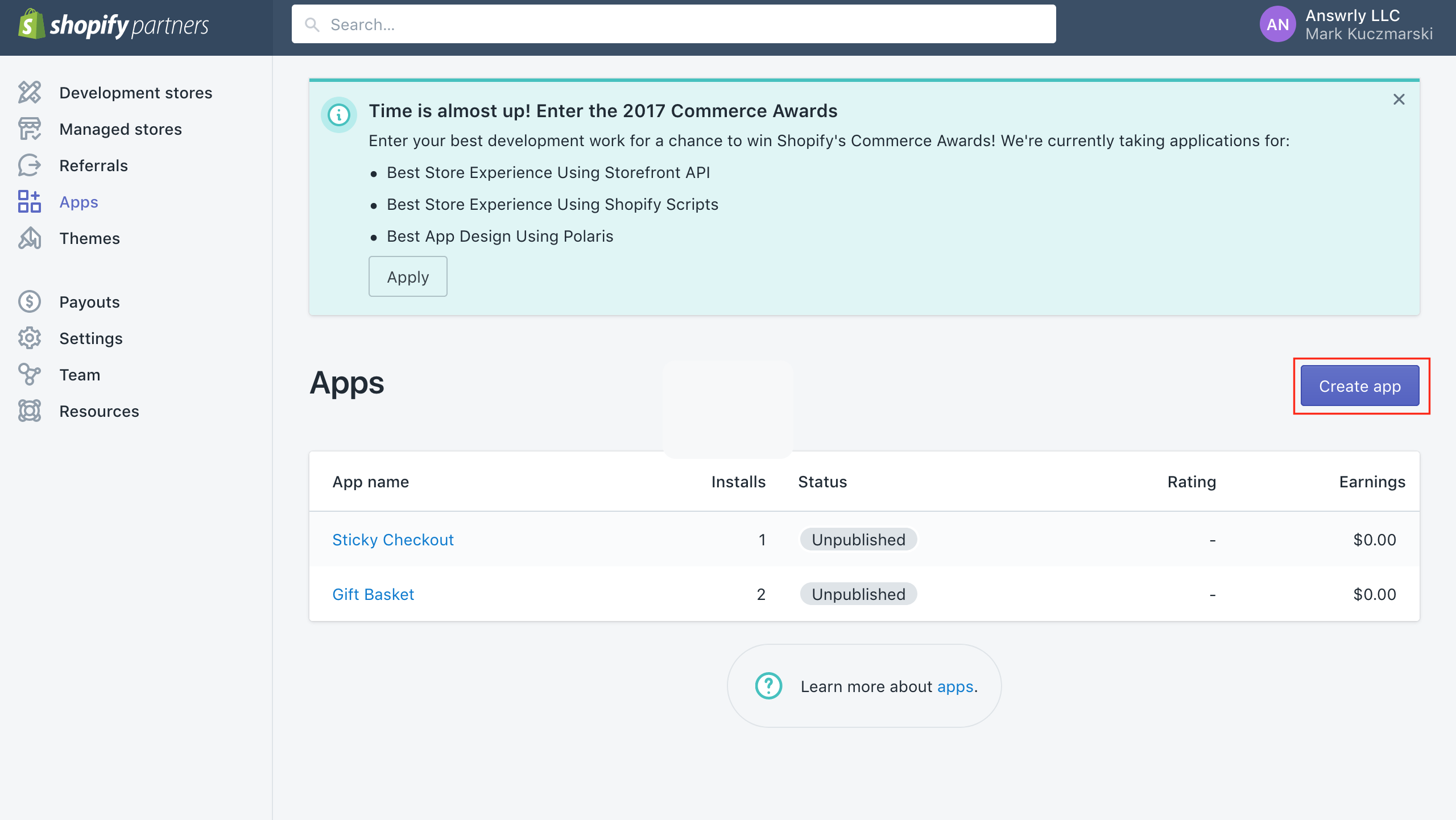Click the AN avatar circle
The height and width of the screenshot is (820, 1456).
click(1277, 24)
